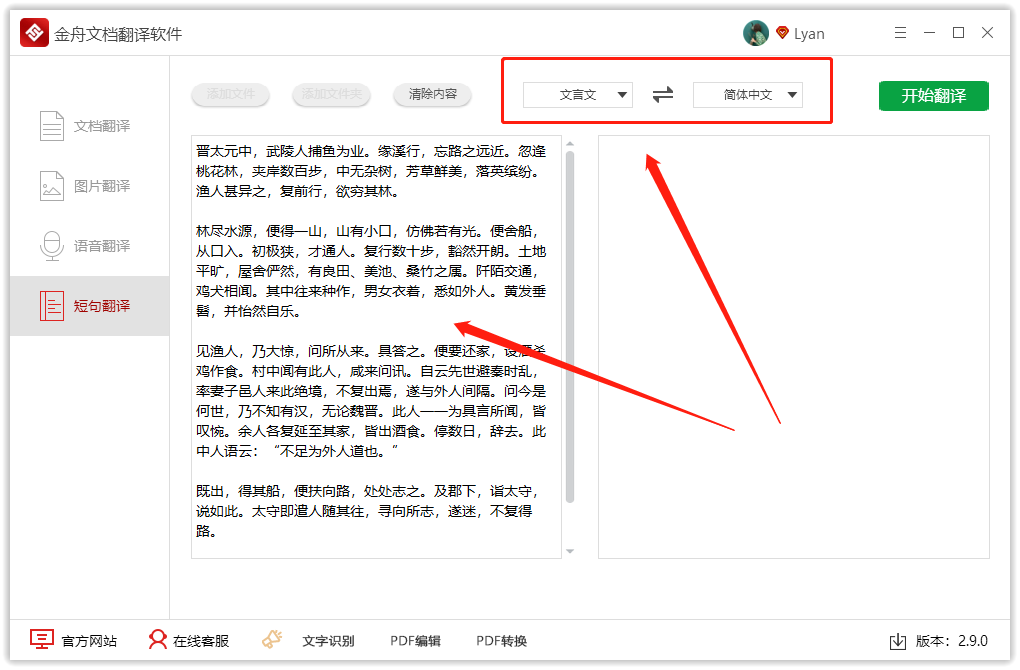Click the download icon beside version 2.9.0
Screen dimensions: 1020x670
897,640
